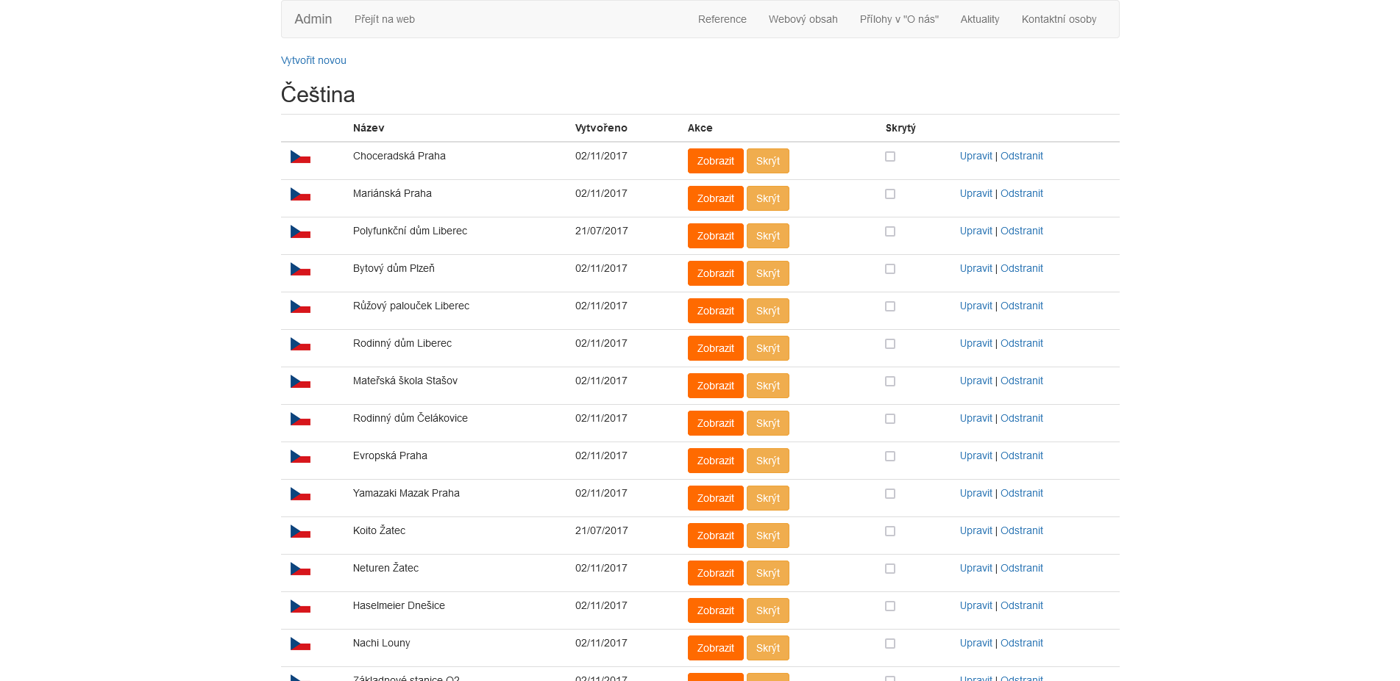
Task: Tick the hidden checkbox for Choceradská Praha
Action: [x=890, y=157]
